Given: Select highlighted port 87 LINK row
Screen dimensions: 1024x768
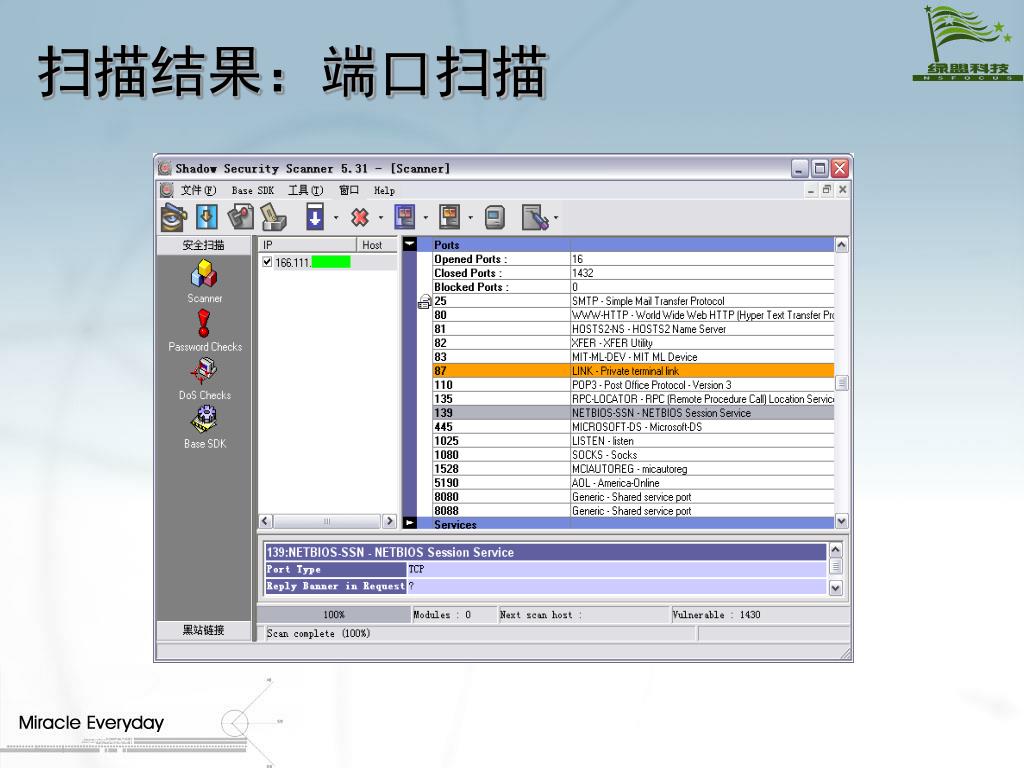Looking at the screenshot, I should click(x=633, y=371).
